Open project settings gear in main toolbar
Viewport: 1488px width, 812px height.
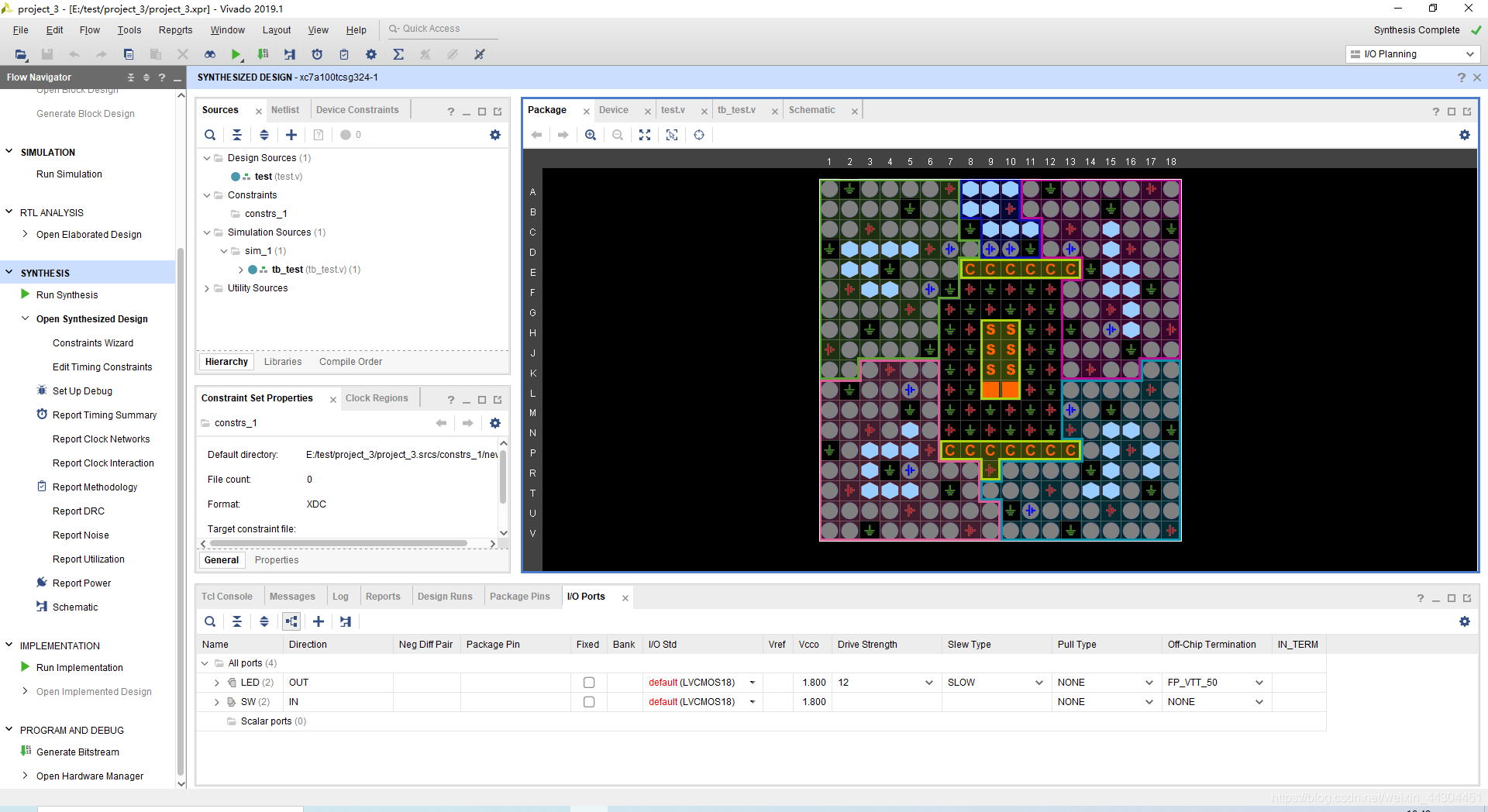(371, 54)
